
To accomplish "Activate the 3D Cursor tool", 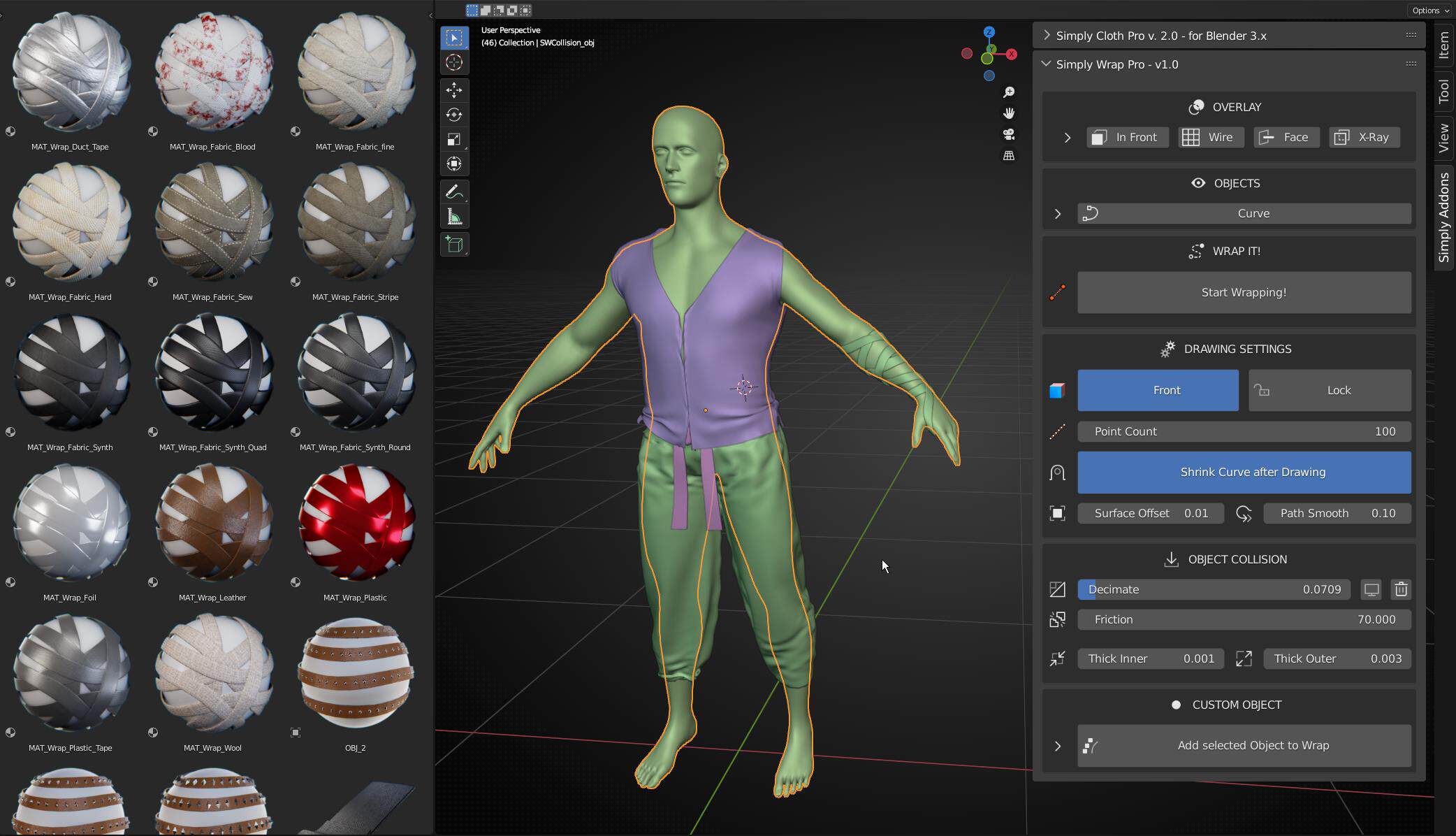I will click(x=454, y=63).
